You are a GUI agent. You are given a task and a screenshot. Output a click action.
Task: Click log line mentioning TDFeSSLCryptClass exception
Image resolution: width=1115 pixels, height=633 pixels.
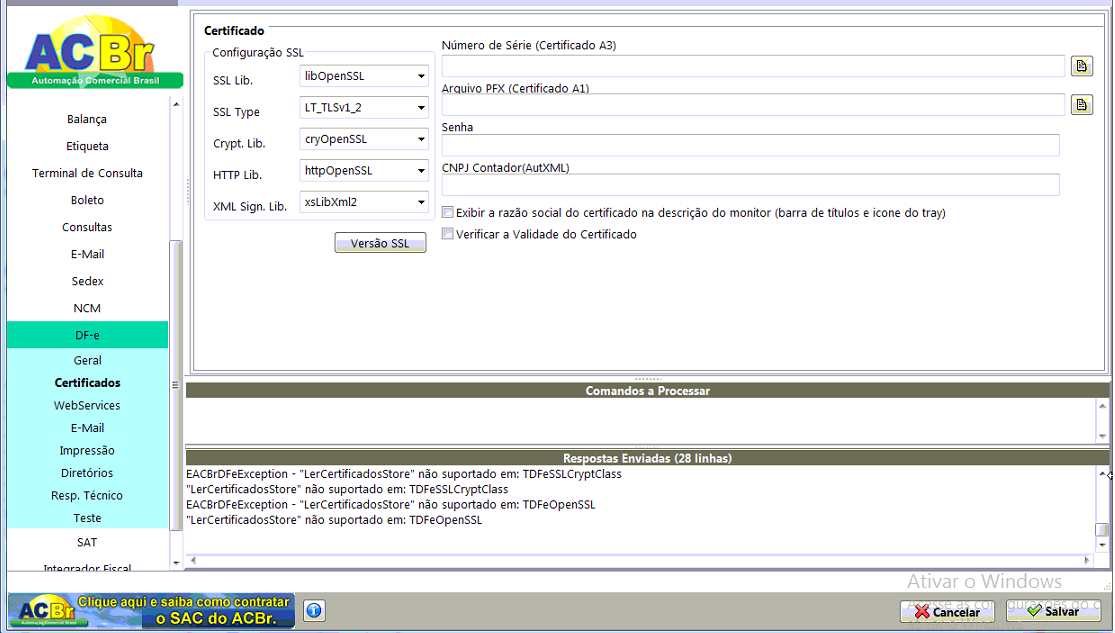tap(404, 474)
